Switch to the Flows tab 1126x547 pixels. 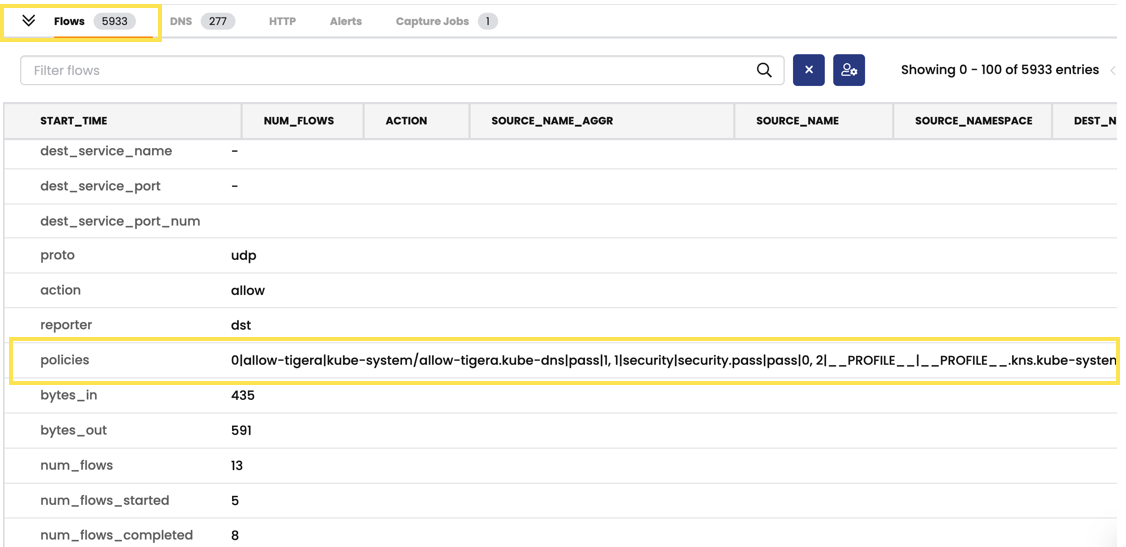pos(69,21)
